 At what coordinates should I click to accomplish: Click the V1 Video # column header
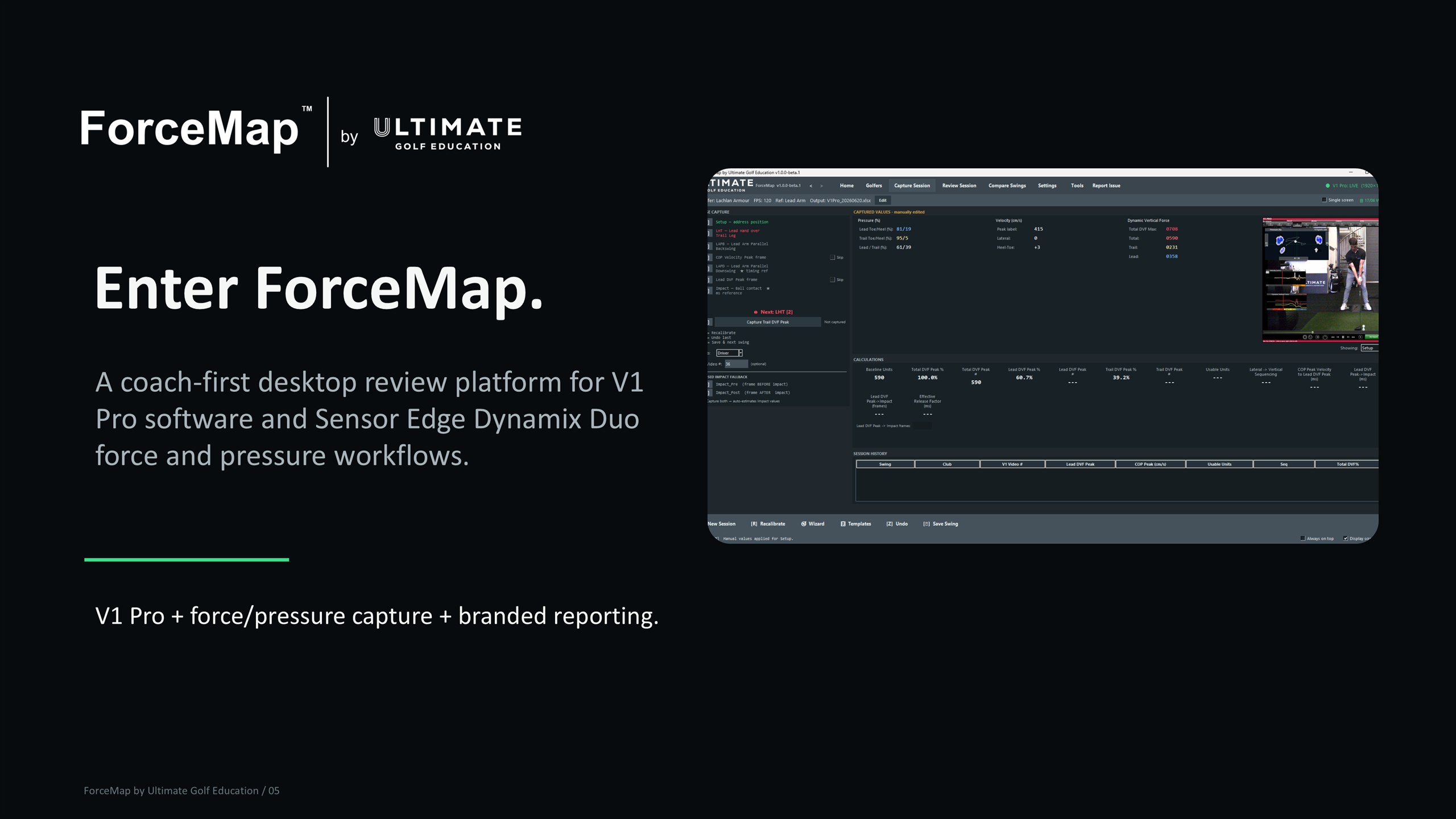(x=1012, y=464)
